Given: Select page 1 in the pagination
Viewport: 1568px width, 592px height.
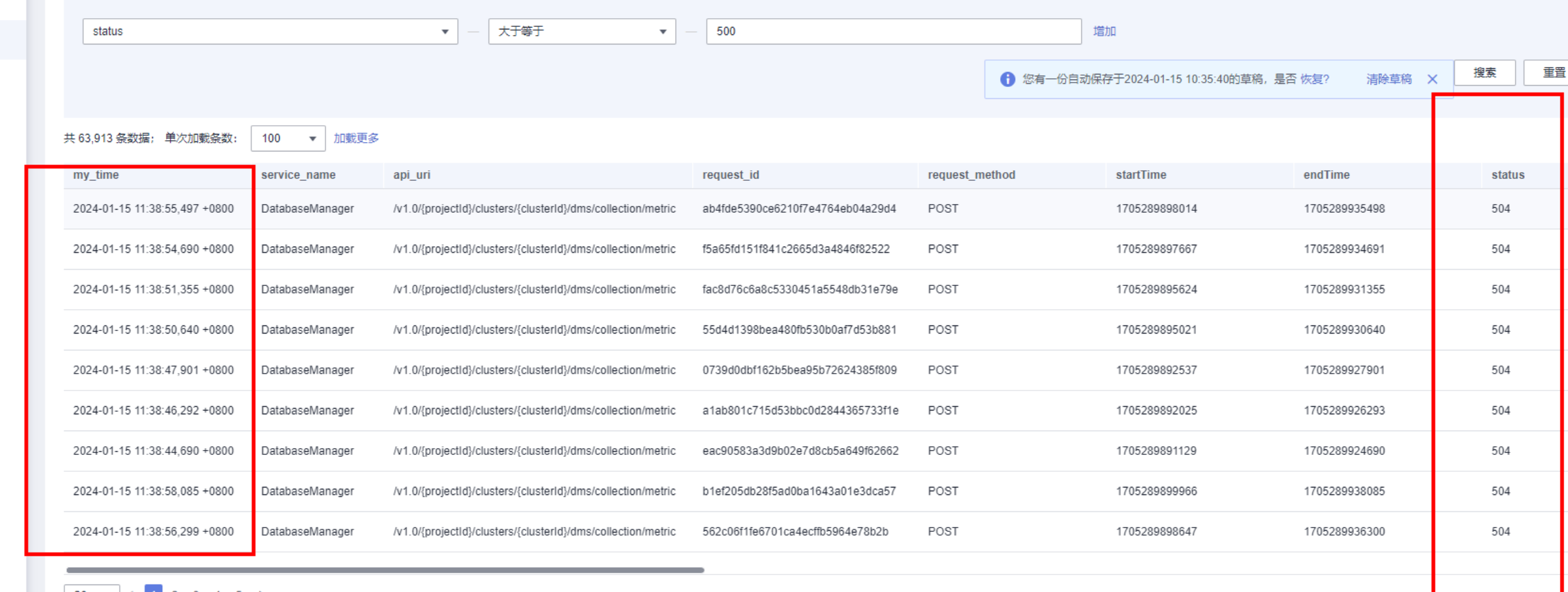Looking at the screenshot, I should [153, 588].
